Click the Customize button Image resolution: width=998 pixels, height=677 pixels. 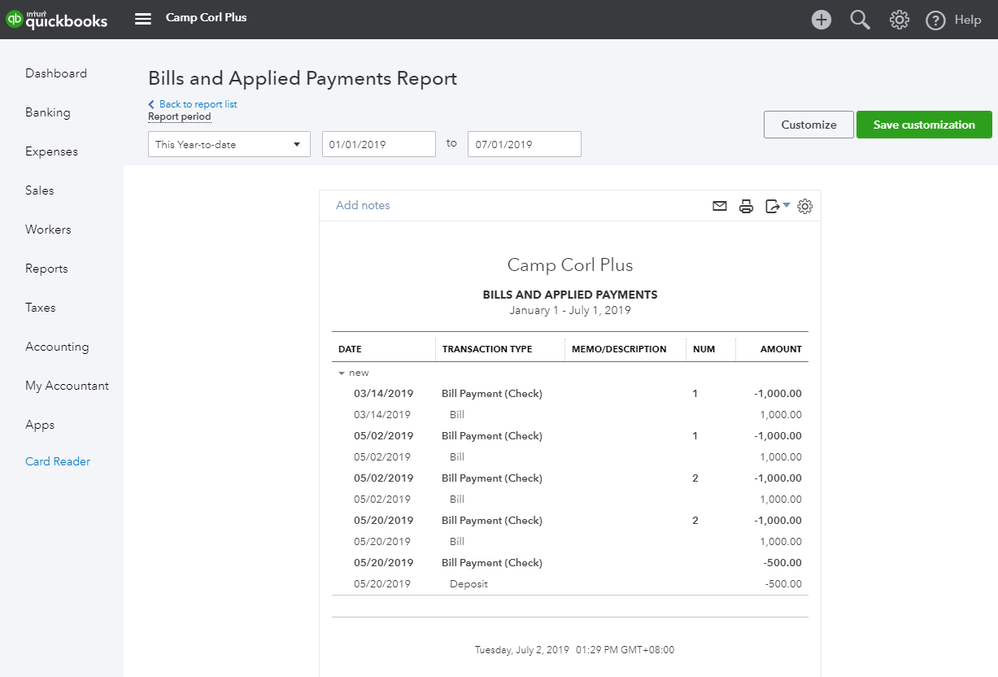coord(808,125)
